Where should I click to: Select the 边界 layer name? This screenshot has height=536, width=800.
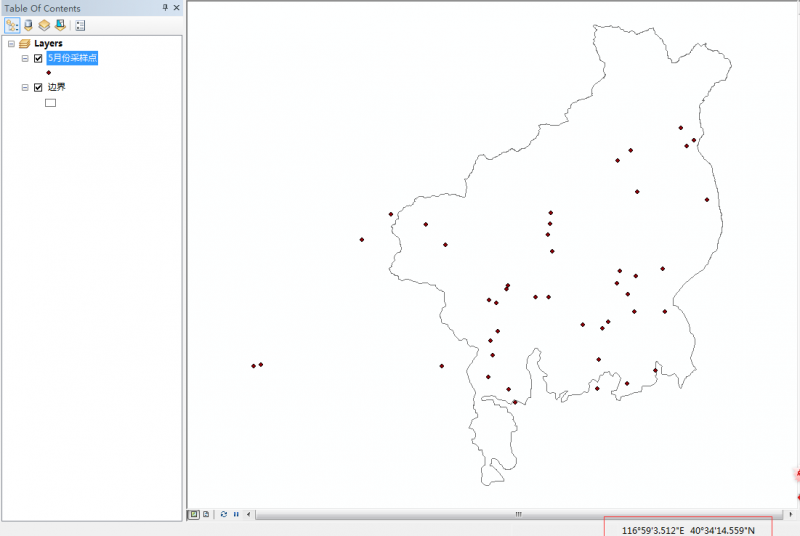point(57,87)
